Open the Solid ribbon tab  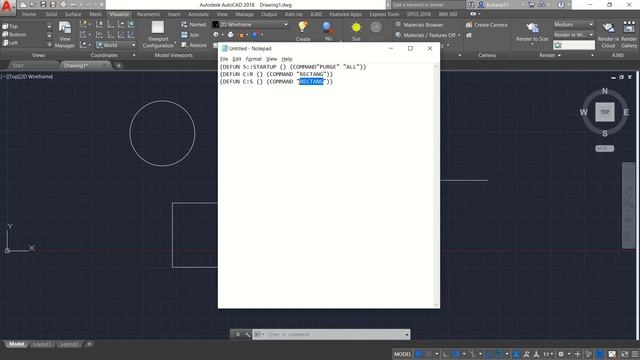pyautogui.click(x=51, y=14)
